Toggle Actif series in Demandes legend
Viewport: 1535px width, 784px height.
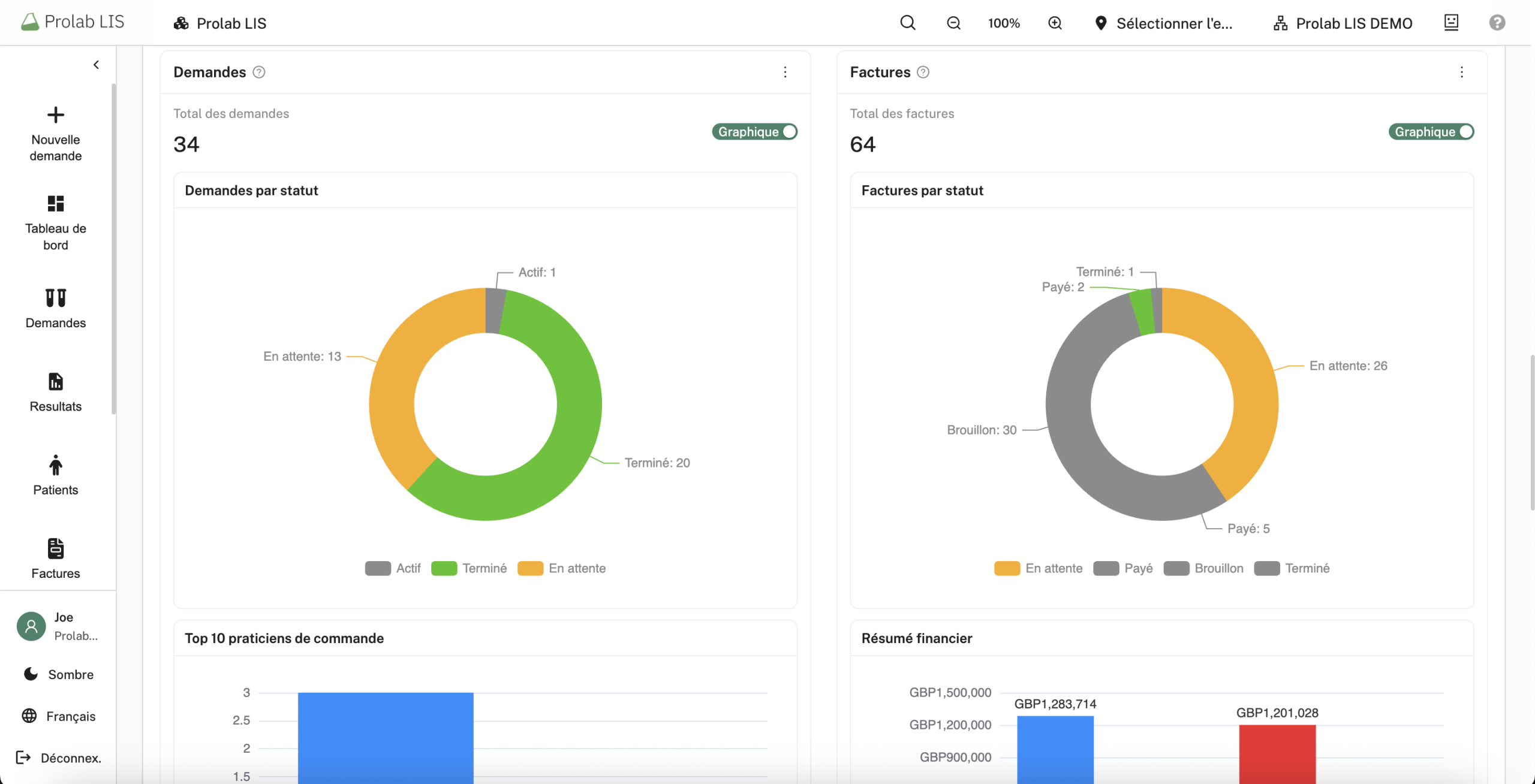[393, 568]
